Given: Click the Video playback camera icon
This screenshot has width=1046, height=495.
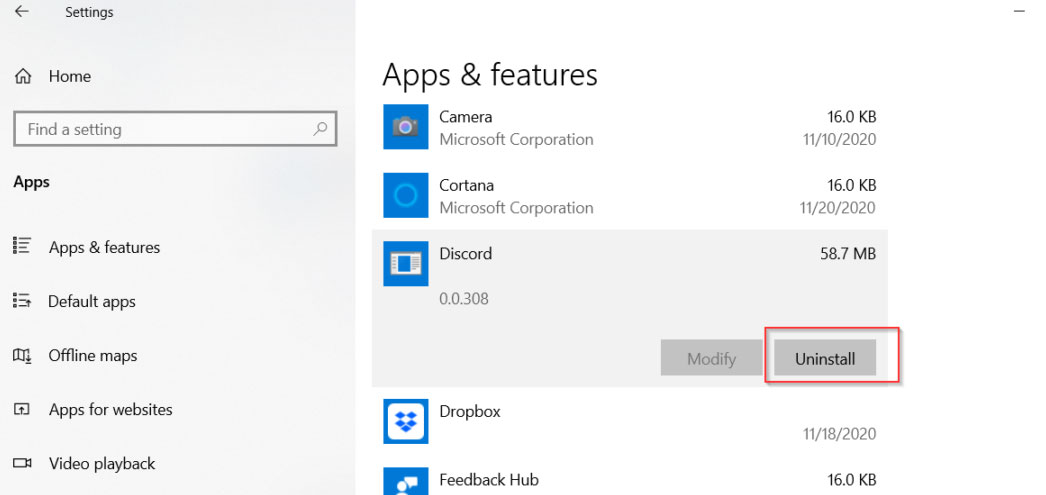Looking at the screenshot, I should 22,463.
